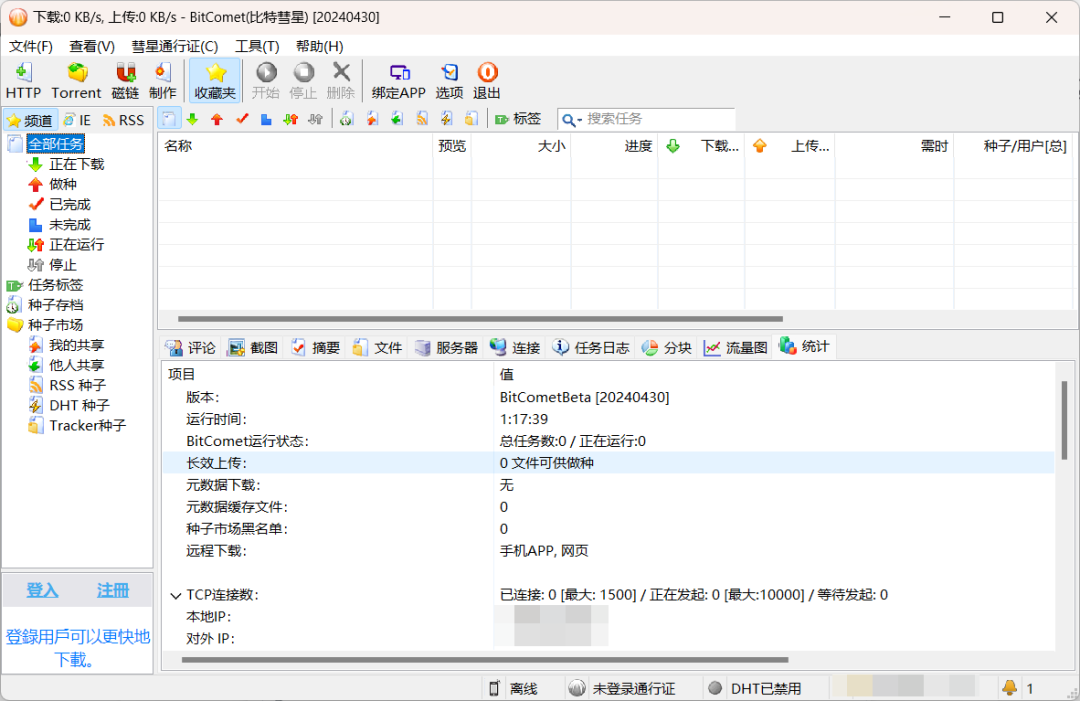Viewport: 1080px width, 701px height.
Task: Click the 停止 stop toolbar button
Action: point(303,81)
